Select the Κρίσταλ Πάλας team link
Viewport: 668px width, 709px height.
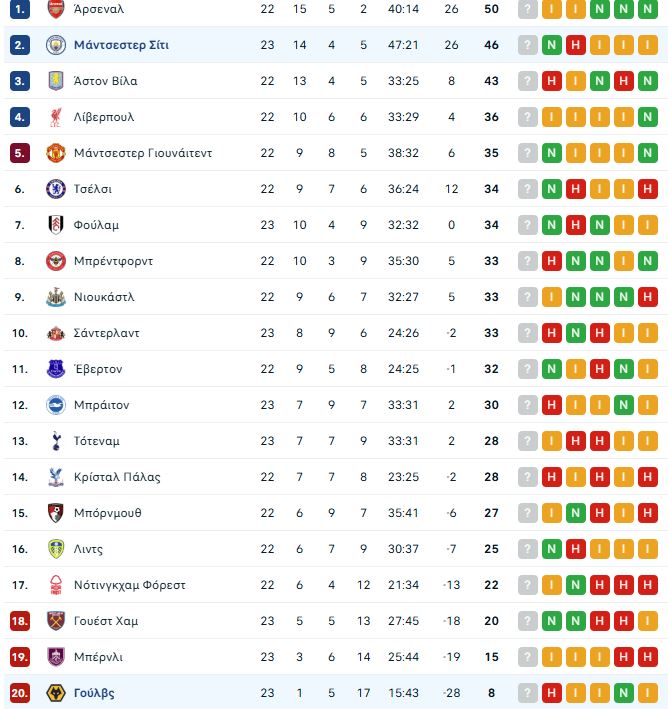117,477
